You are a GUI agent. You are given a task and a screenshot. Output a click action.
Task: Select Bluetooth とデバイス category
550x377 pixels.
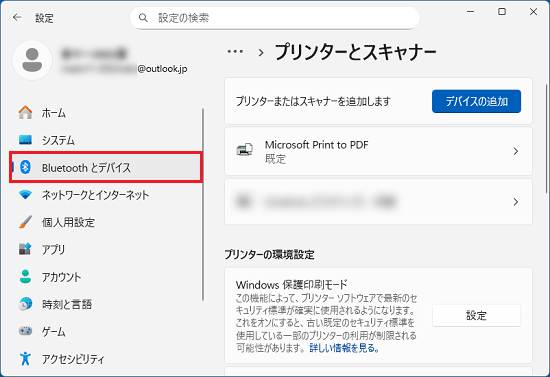(x=106, y=167)
